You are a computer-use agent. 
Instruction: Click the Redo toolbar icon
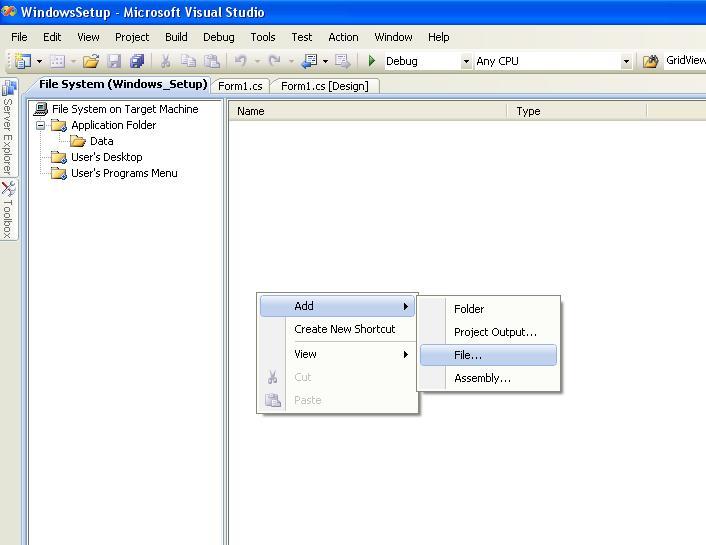[274, 60]
